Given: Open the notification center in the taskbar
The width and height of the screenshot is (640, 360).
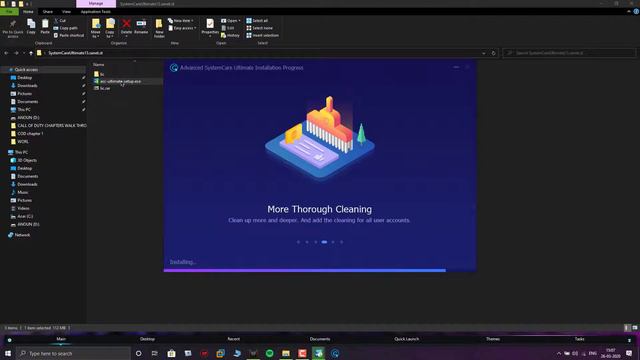Looking at the screenshot, I should point(629,353).
